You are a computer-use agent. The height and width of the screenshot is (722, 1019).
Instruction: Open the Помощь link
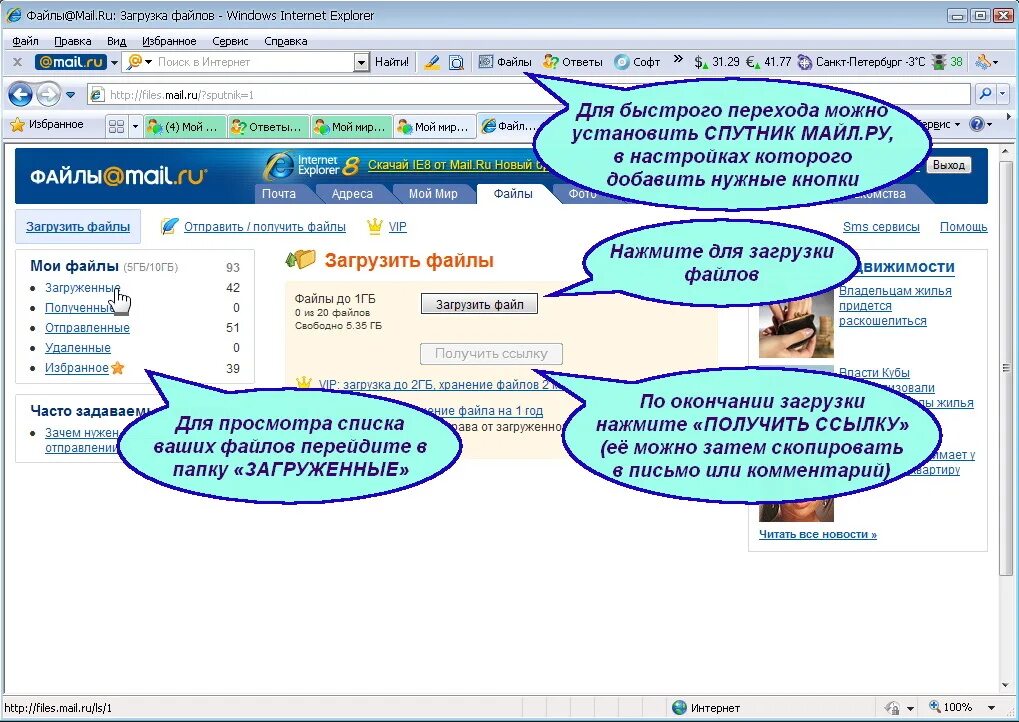pos(963,227)
